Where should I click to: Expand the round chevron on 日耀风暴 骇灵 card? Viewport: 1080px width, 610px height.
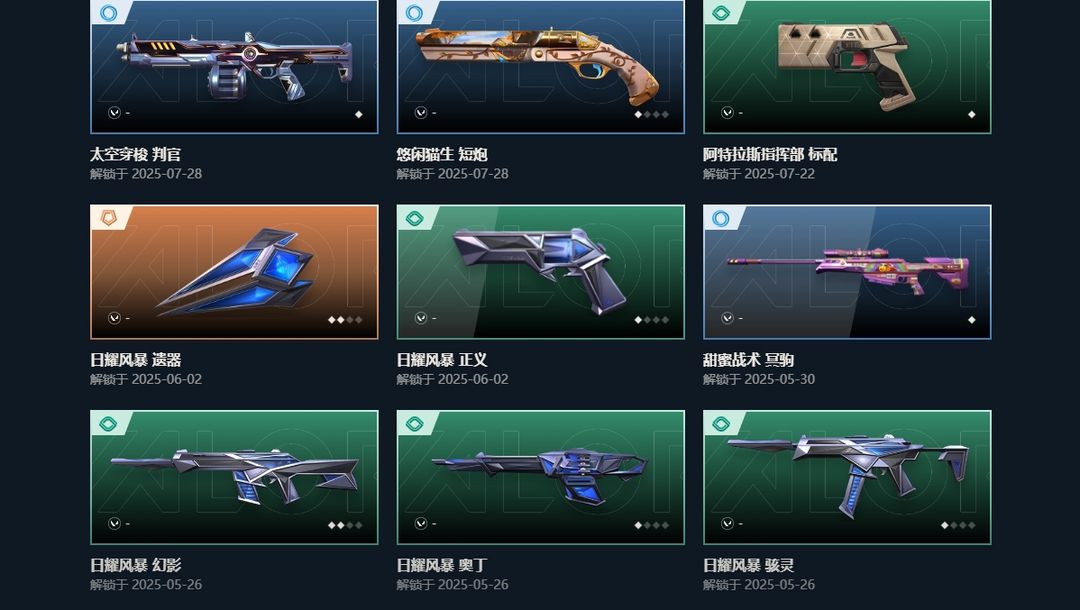tap(727, 523)
